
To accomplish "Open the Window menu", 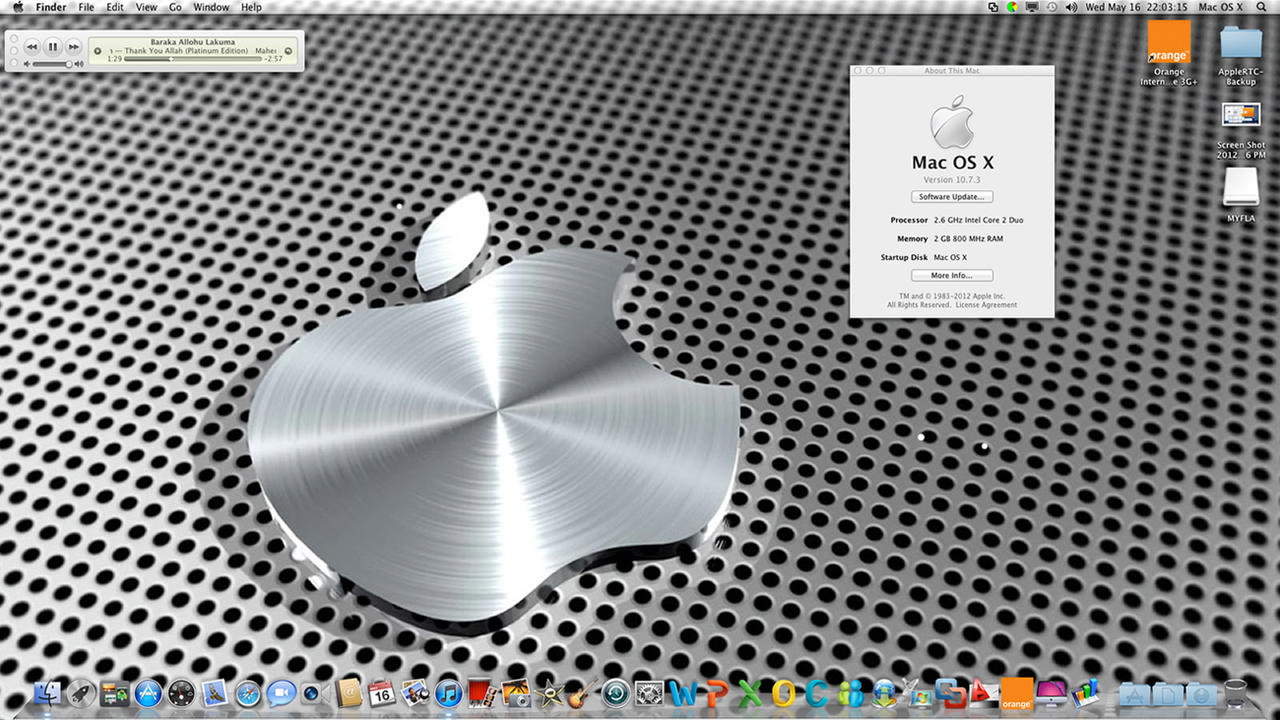I will [211, 7].
